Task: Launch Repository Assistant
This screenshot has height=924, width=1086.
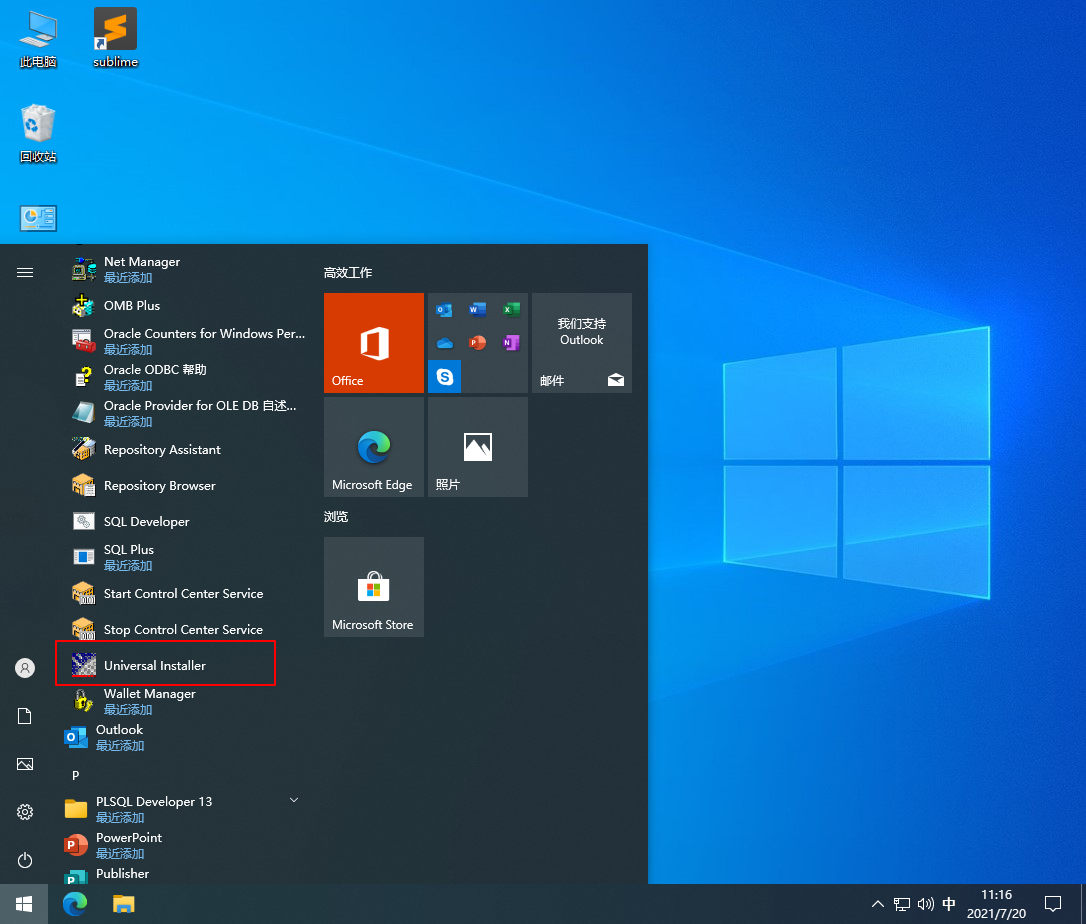Action: (183, 450)
